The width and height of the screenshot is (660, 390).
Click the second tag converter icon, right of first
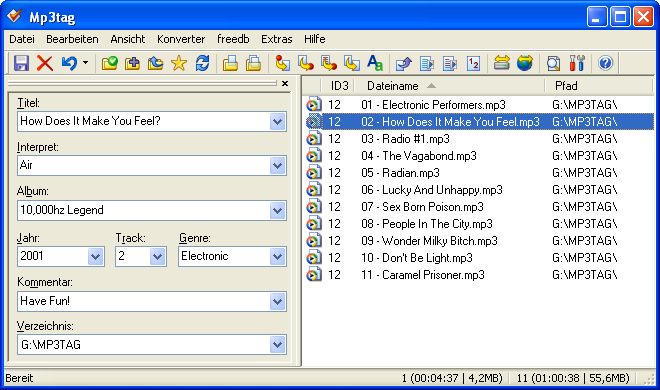point(306,64)
